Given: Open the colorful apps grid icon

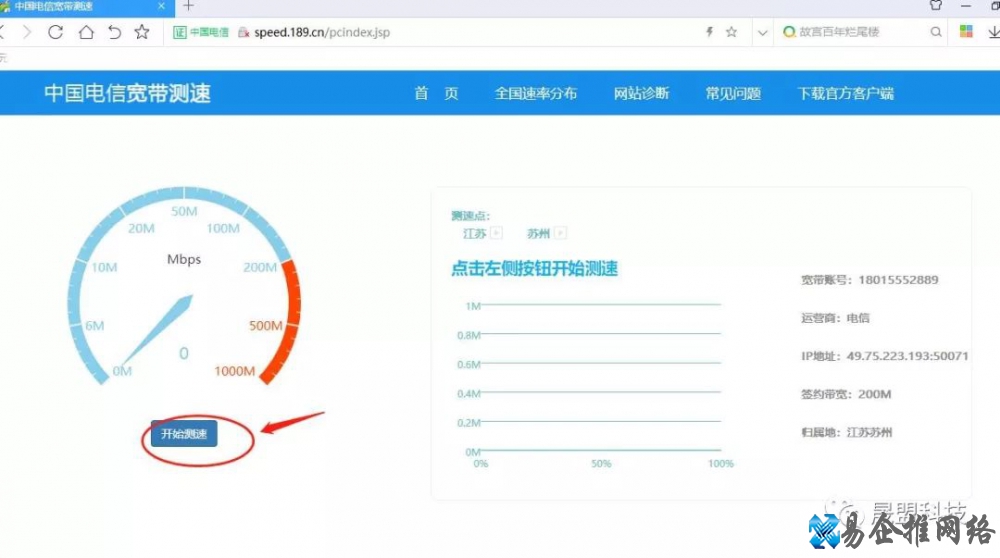Looking at the screenshot, I should 966,32.
